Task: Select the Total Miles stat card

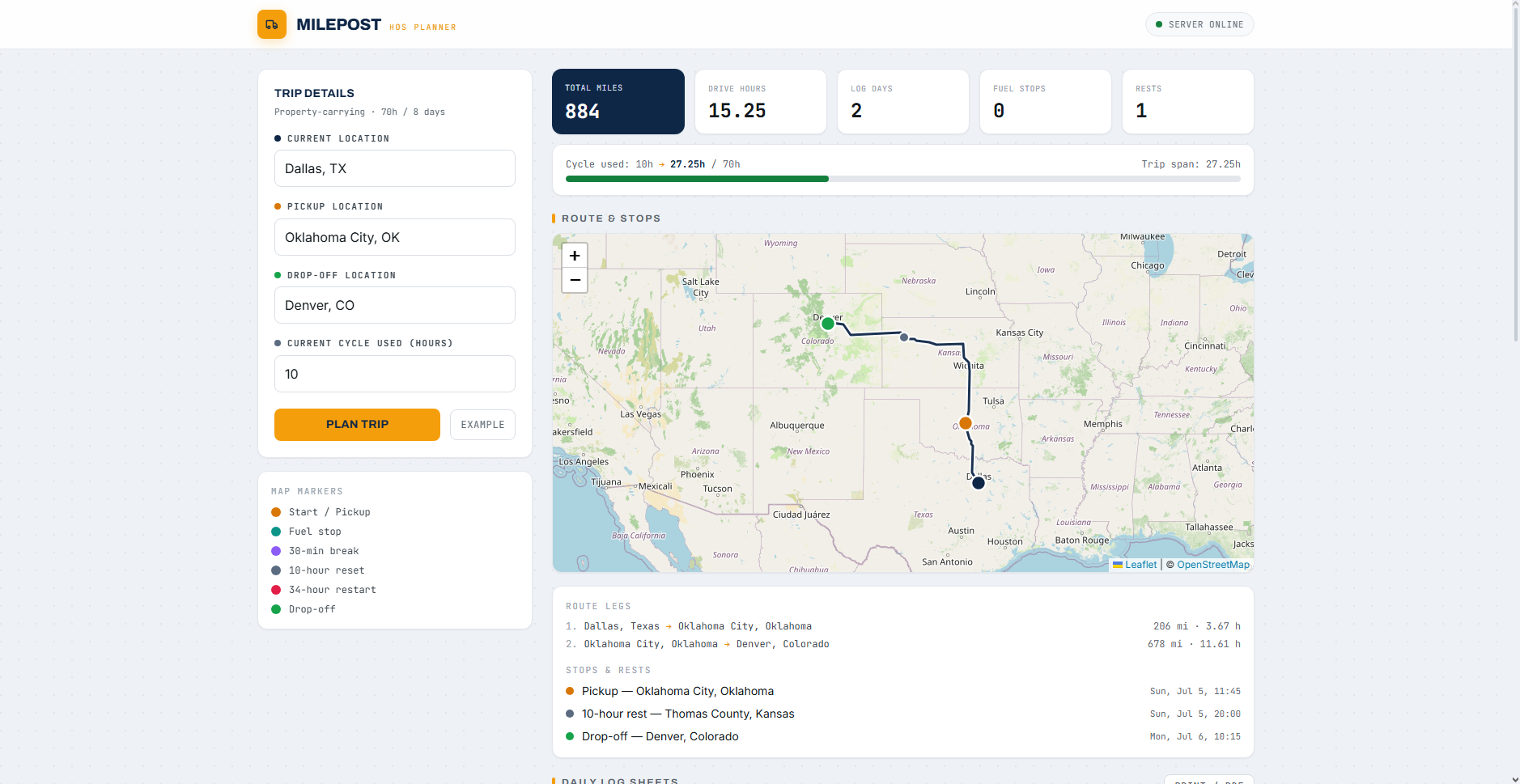Action: coord(618,101)
